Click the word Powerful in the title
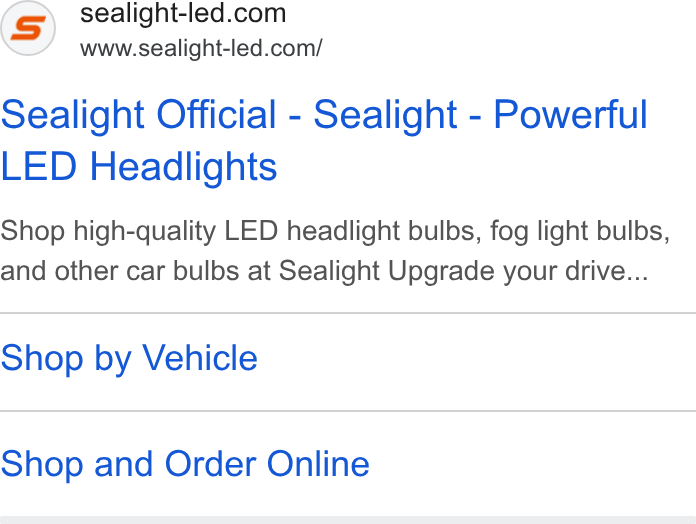Image resolution: width=696 pixels, height=524 pixels. point(570,114)
